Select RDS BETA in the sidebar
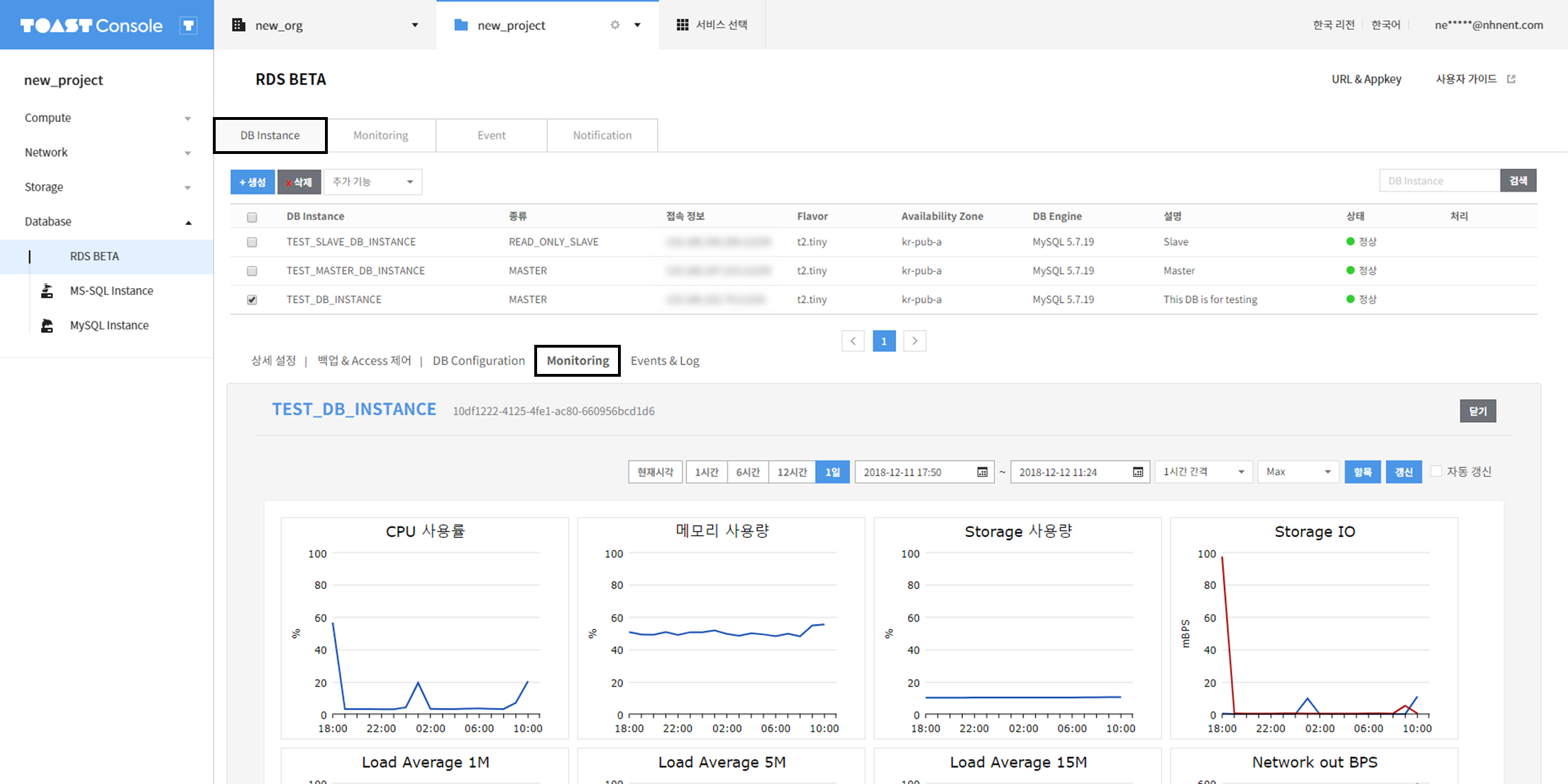The width and height of the screenshot is (1568, 784). (x=106, y=256)
